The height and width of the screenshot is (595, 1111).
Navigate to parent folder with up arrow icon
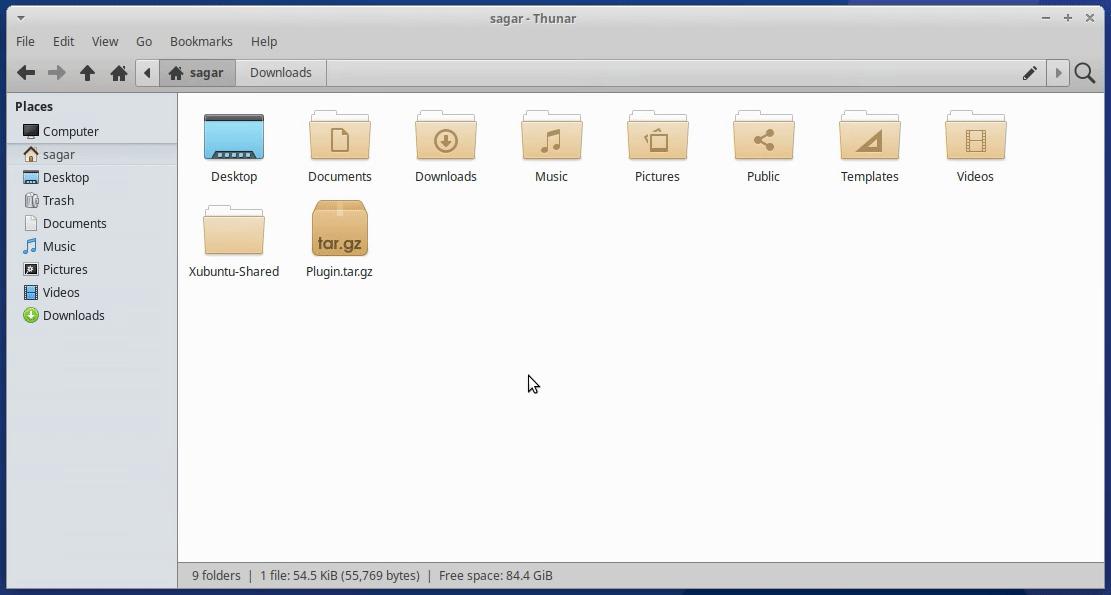click(x=87, y=72)
